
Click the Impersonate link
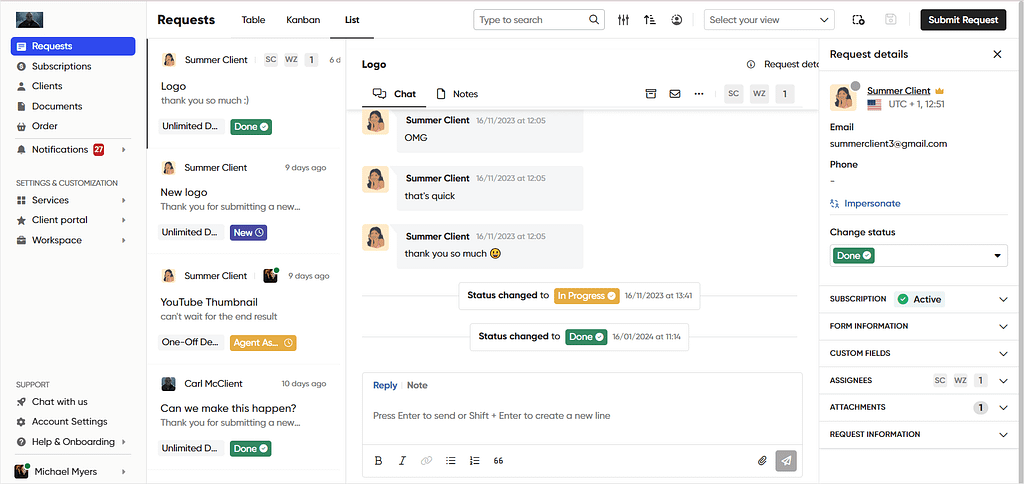[x=872, y=203]
